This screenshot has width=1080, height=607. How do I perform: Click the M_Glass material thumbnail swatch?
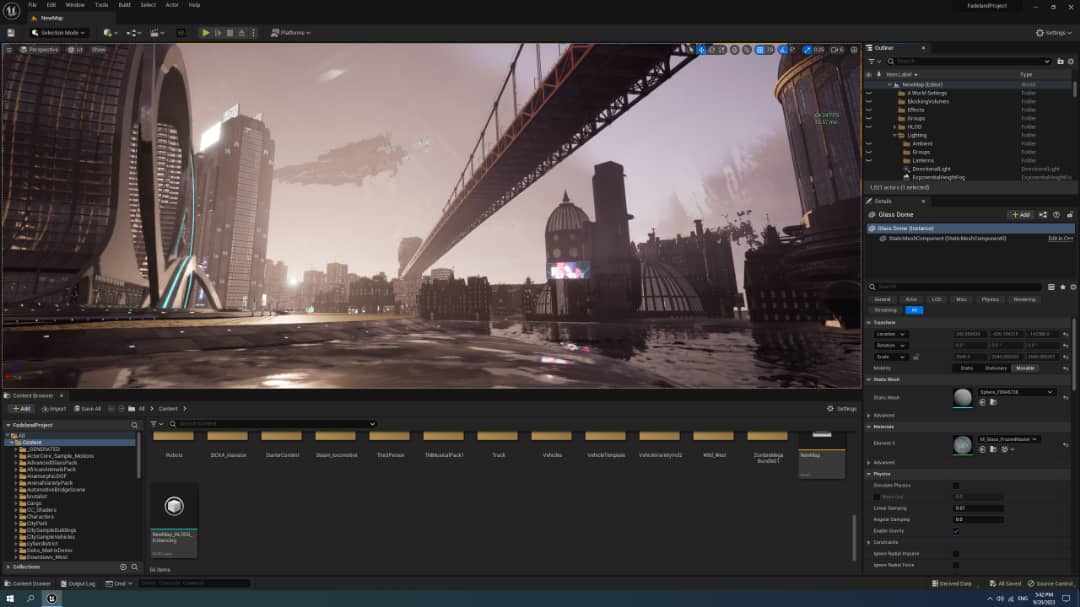962,444
